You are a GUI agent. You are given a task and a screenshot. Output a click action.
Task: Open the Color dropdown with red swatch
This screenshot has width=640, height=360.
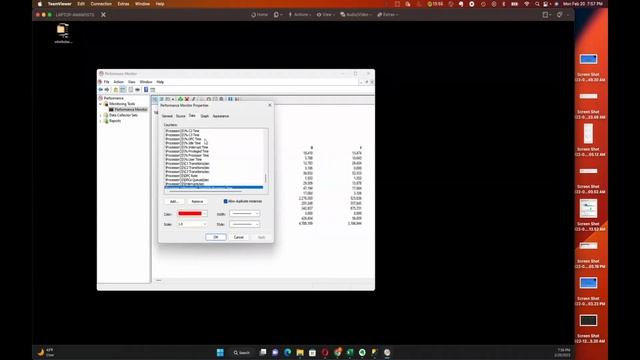(192, 213)
